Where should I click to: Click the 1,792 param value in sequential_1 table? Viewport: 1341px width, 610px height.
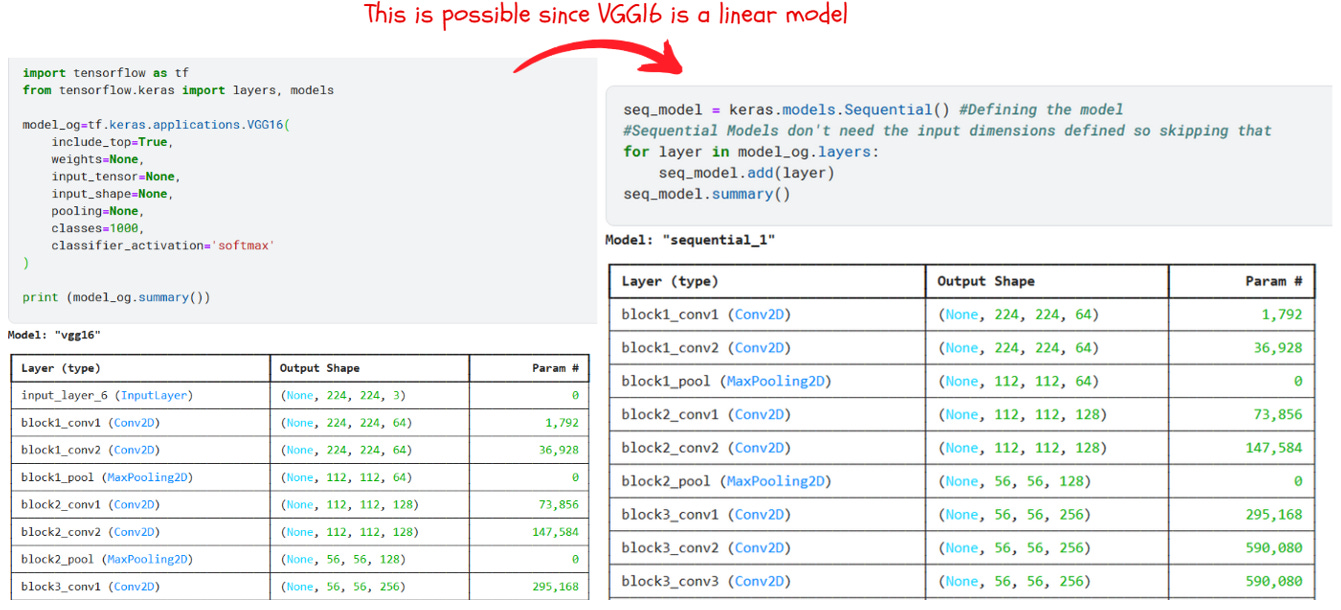click(1280, 315)
